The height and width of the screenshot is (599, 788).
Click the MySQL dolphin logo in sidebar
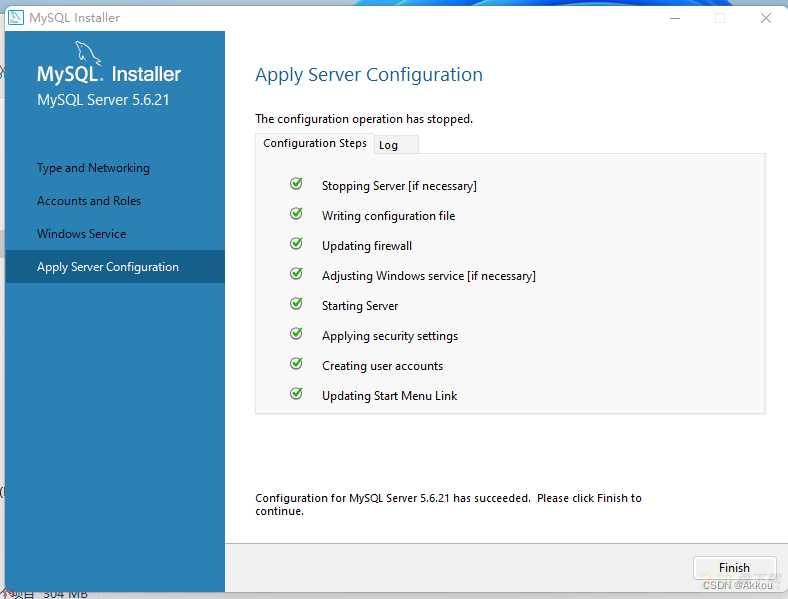[87, 53]
